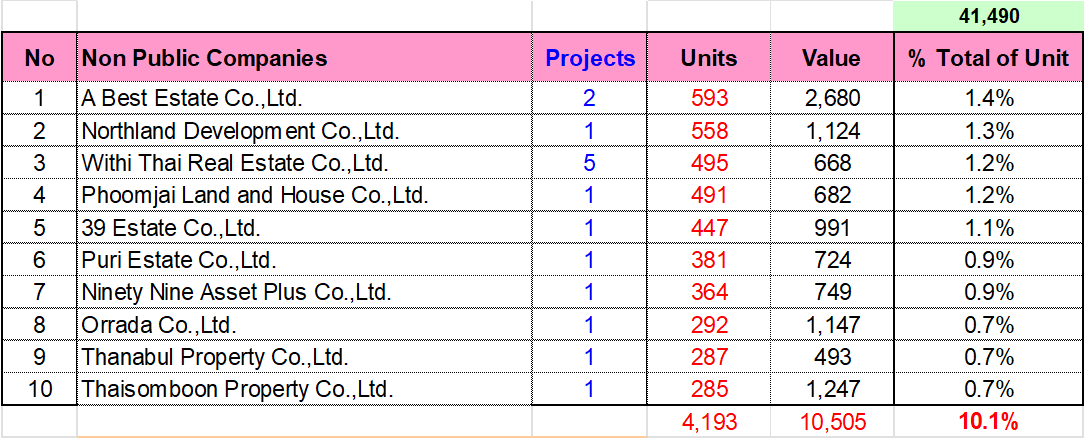Select the total value cell 10,505
Image resolution: width=1084 pixels, height=438 pixels.
click(831, 422)
